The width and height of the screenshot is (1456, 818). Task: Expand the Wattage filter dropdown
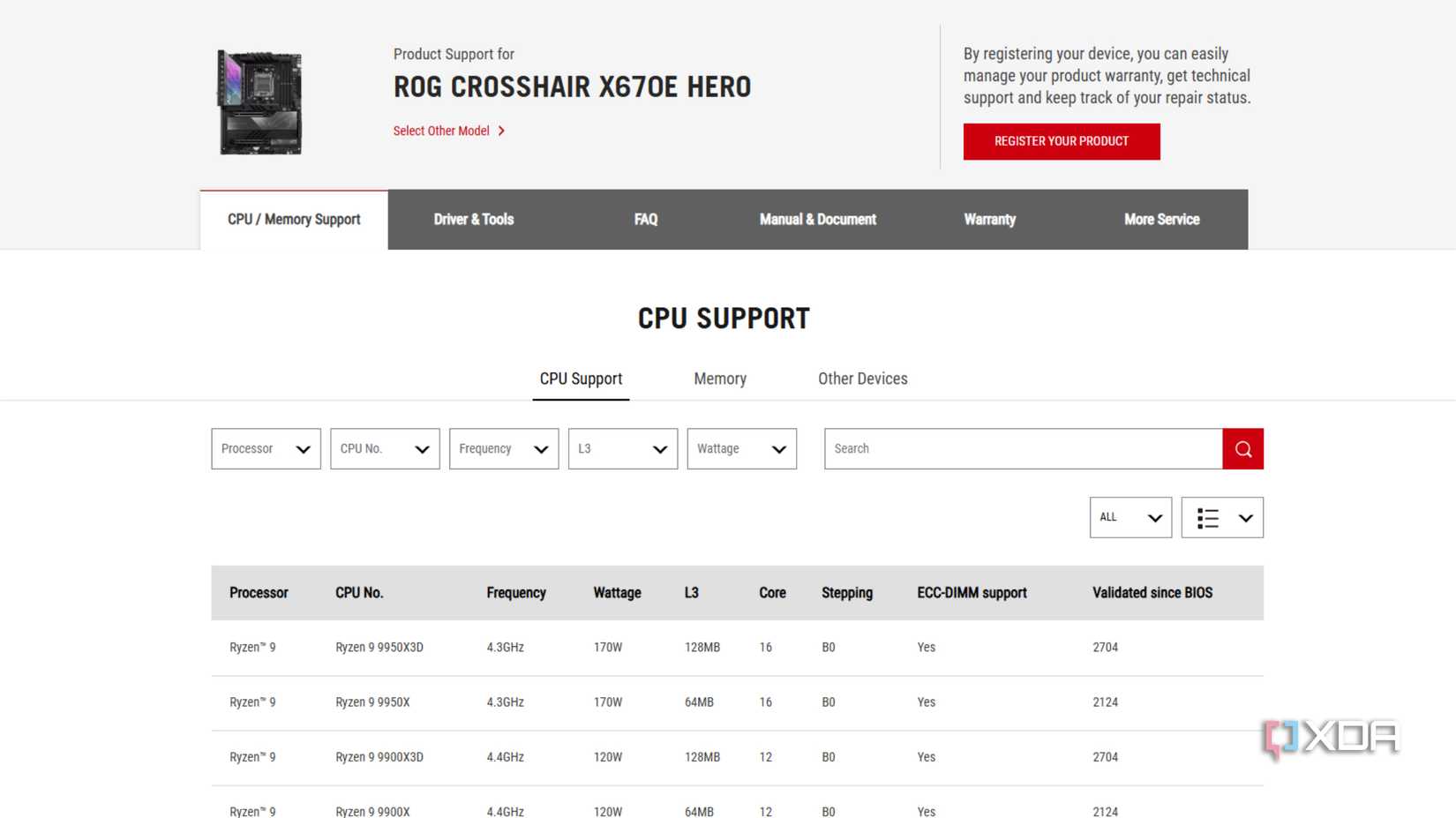click(x=742, y=449)
